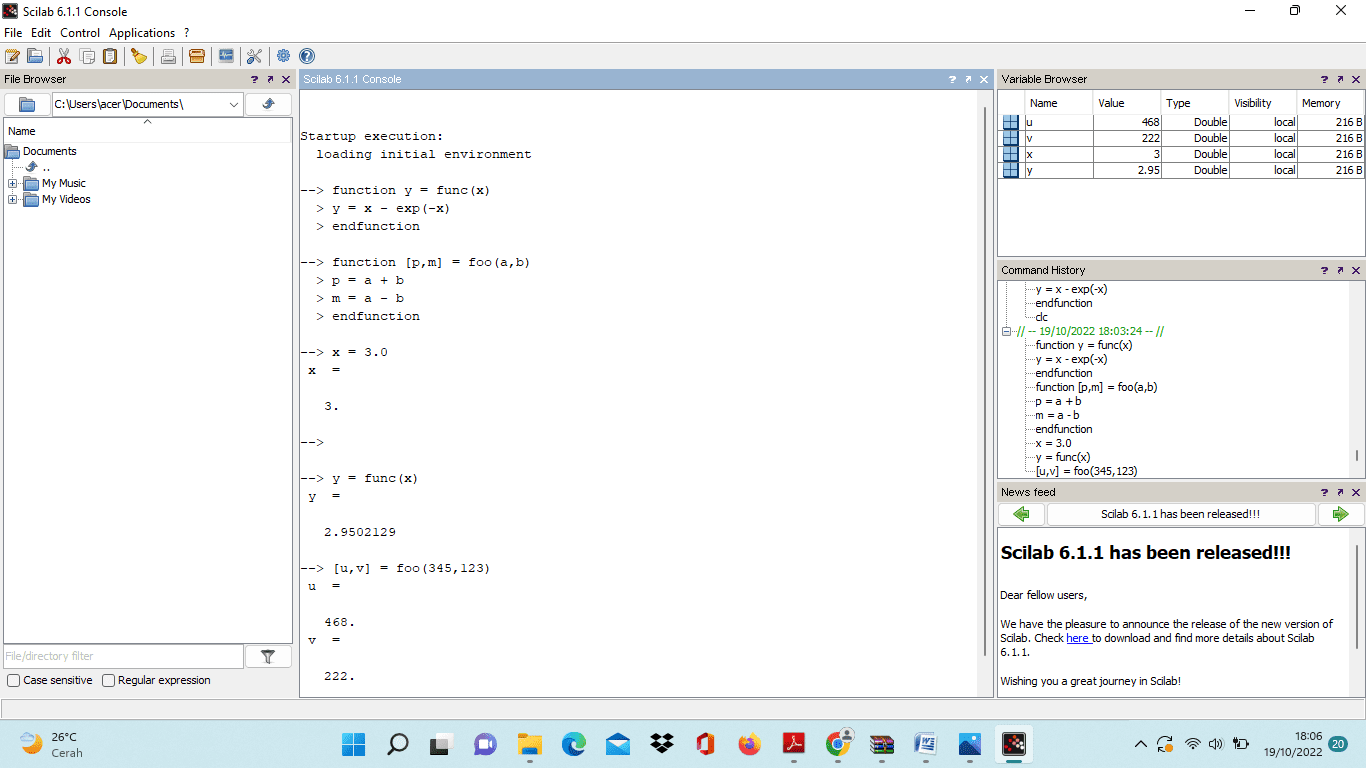Expand the My Music folder
The image size is (1366, 768).
tap(12, 183)
